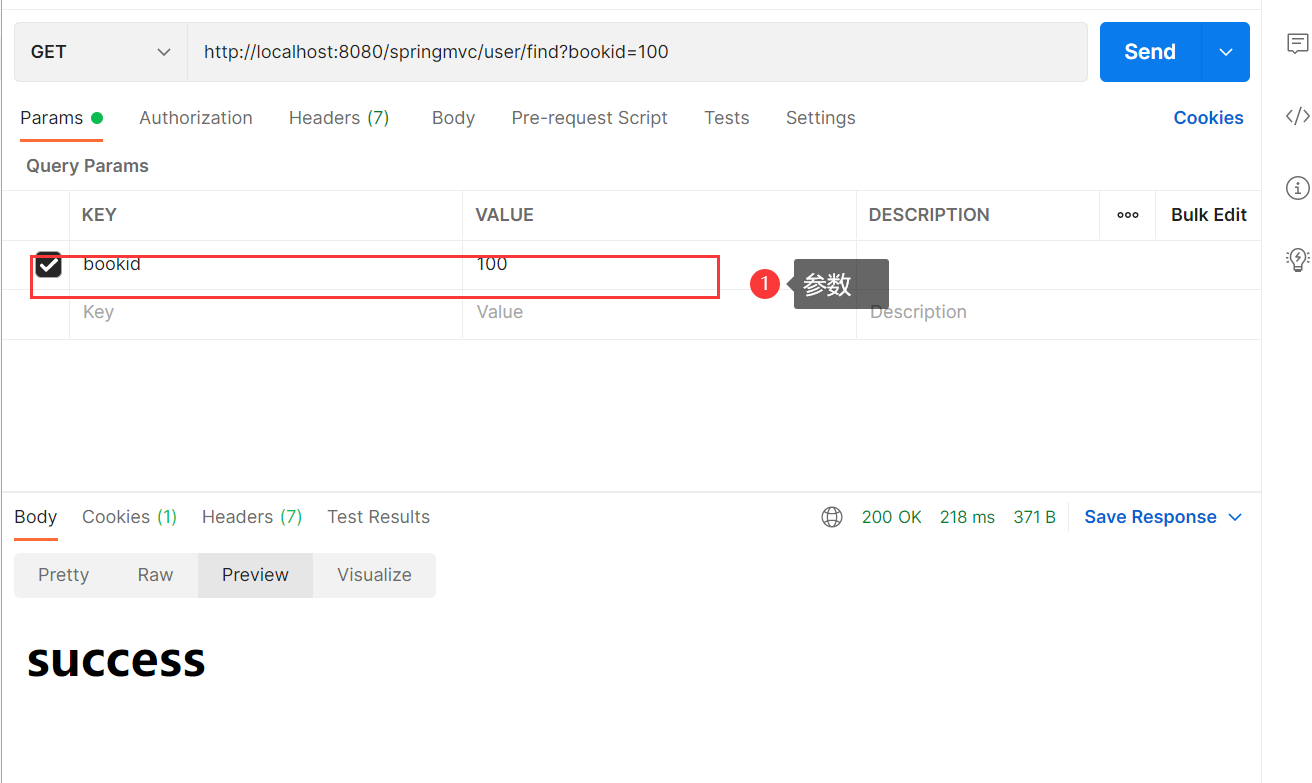The height and width of the screenshot is (783, 1312).
Task: Select the Preview response view
Action: tap(255, 575)
